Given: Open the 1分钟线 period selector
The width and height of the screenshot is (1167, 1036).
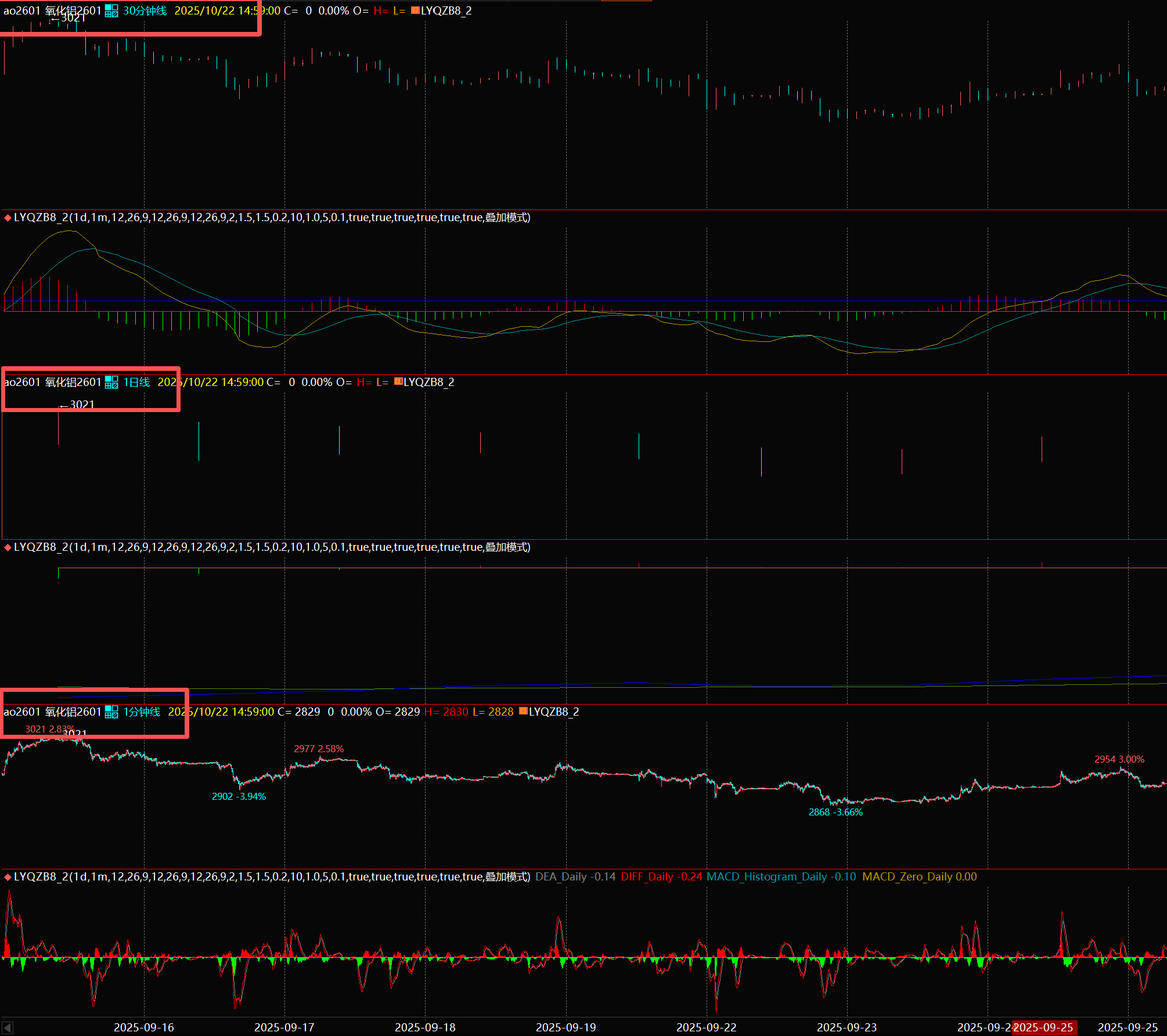Looking at the screenshot, I should pos(142,712).
